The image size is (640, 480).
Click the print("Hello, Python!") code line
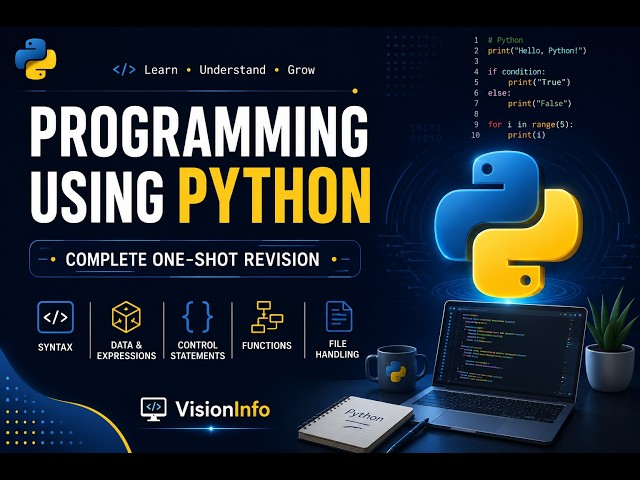537,51
